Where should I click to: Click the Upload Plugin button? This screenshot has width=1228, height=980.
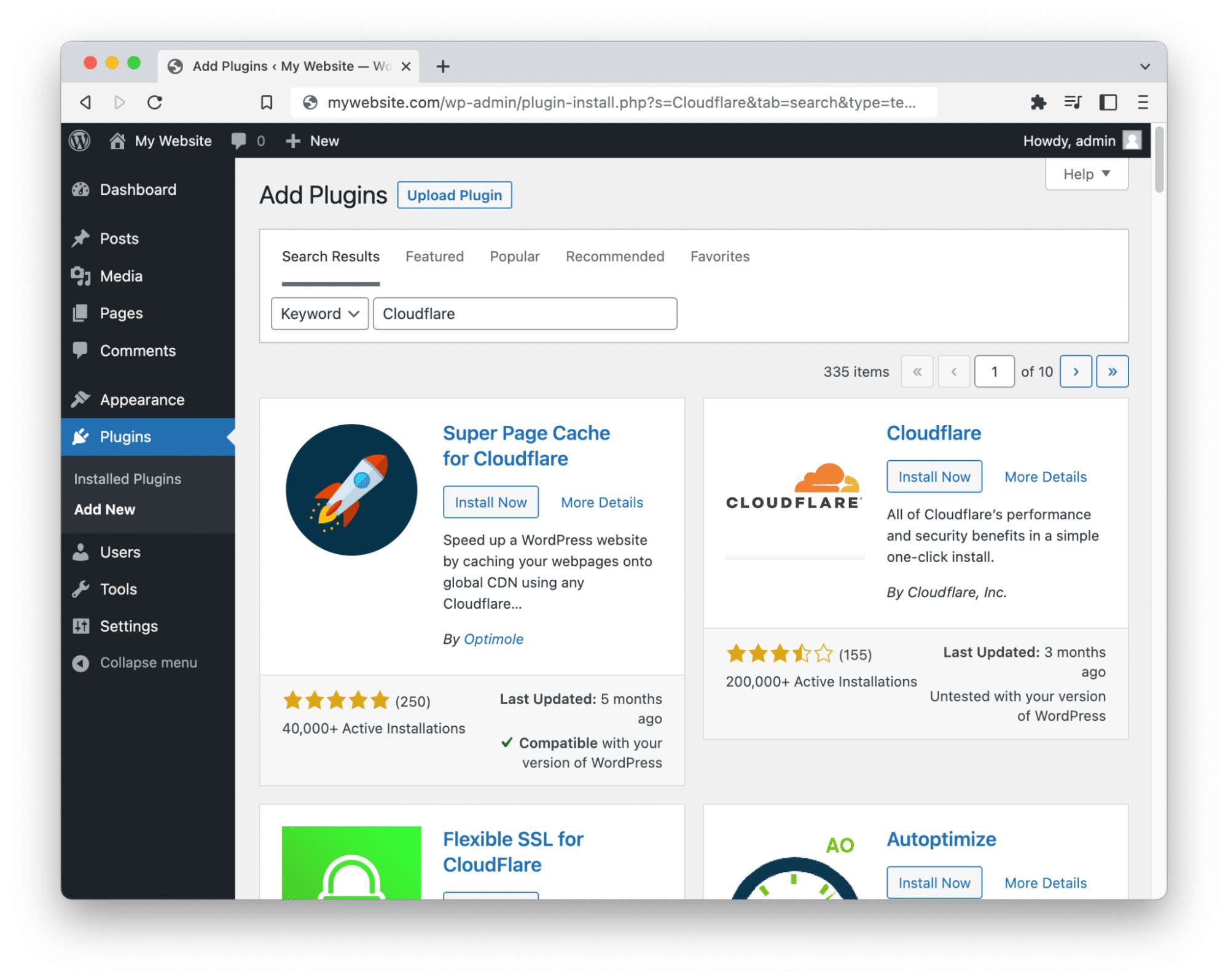click(x=455, y=195)
